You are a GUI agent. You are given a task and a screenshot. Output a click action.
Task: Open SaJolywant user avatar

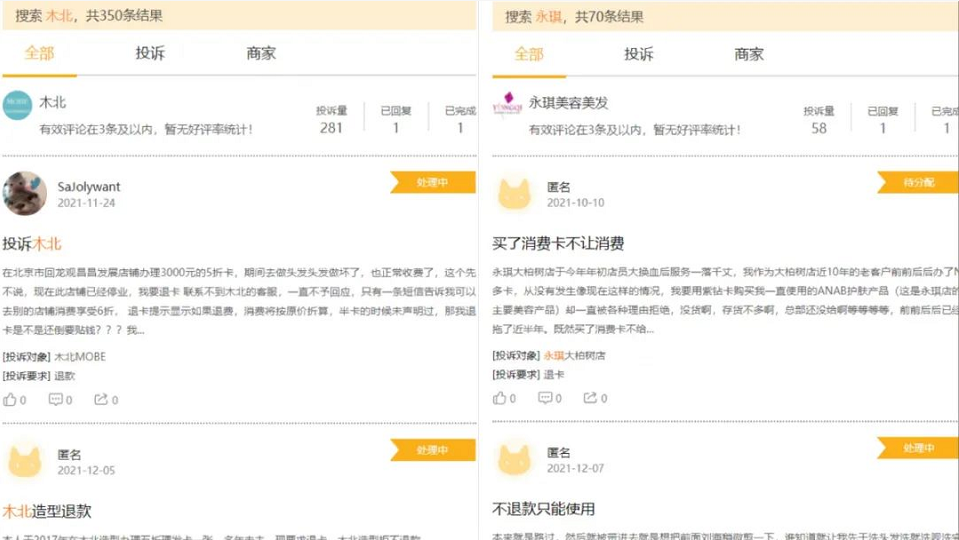click(24, 193)
